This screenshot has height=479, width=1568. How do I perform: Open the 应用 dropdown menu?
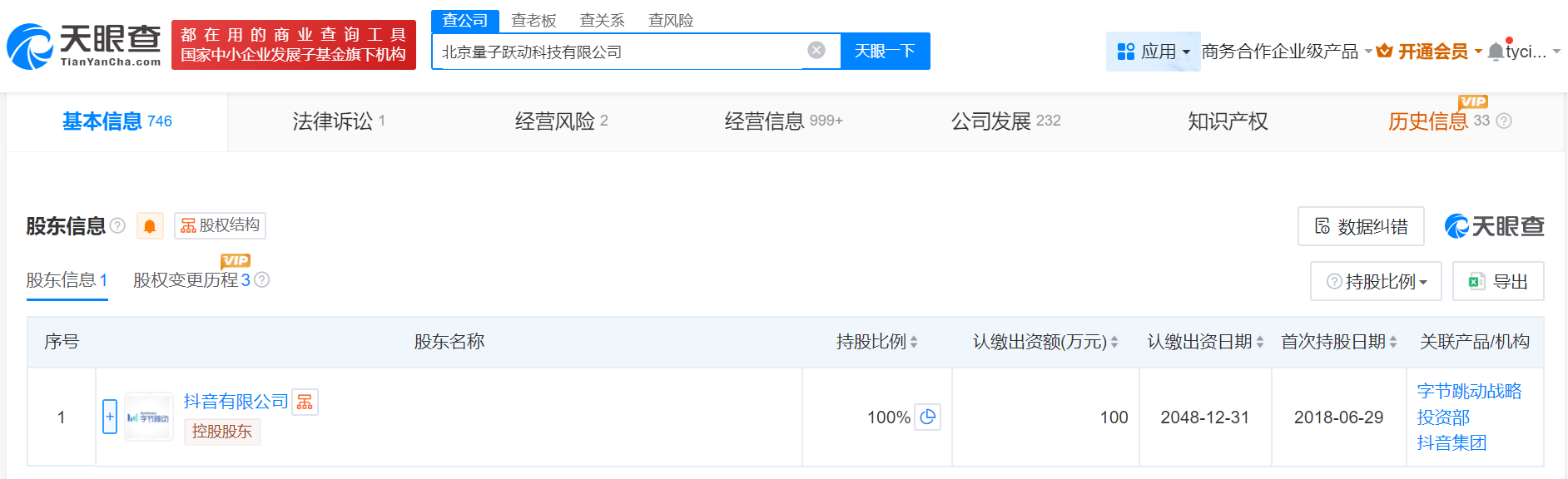click(x=1154, y=52)
